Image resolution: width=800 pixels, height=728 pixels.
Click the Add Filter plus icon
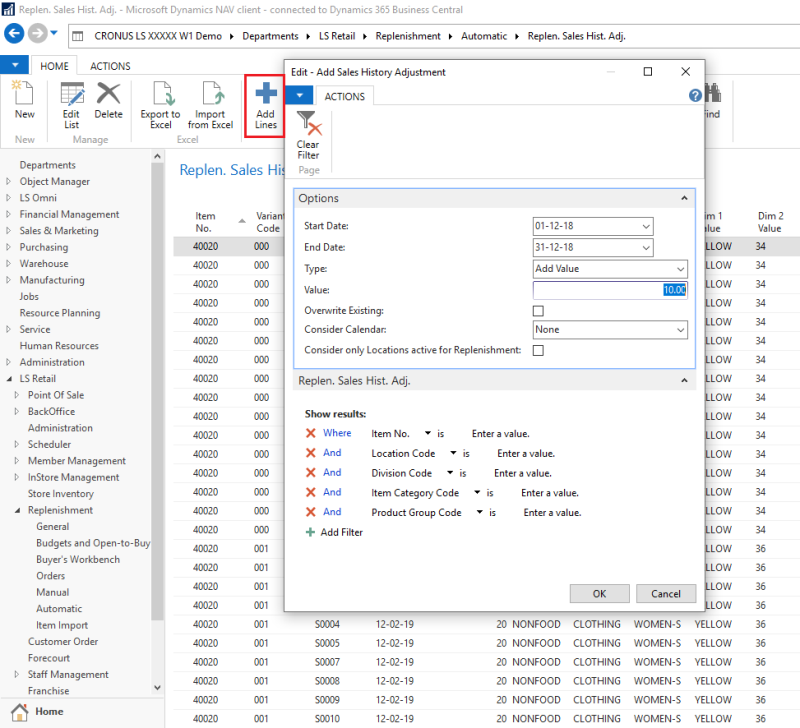pyautogui.click(x=310, y=532)
